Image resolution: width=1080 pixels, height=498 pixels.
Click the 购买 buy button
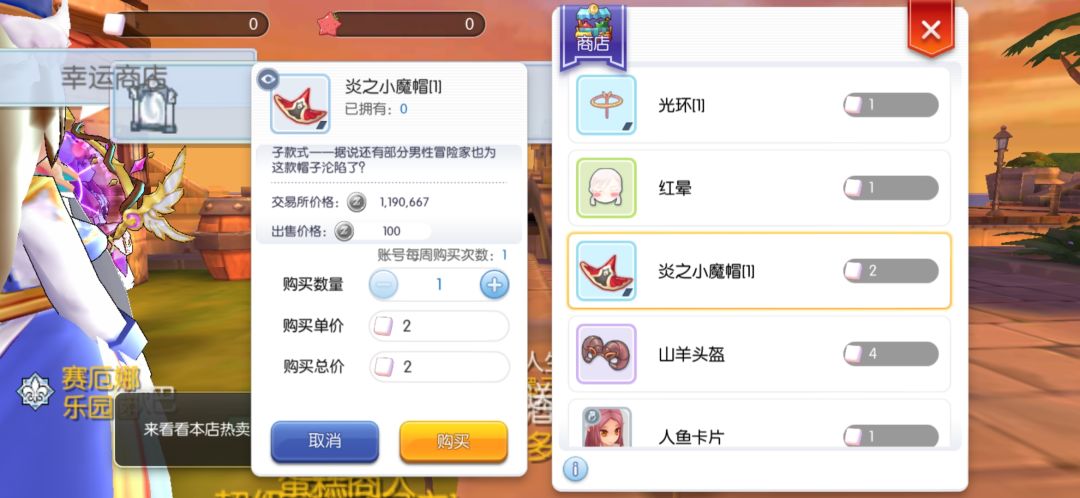pos(453,442)
